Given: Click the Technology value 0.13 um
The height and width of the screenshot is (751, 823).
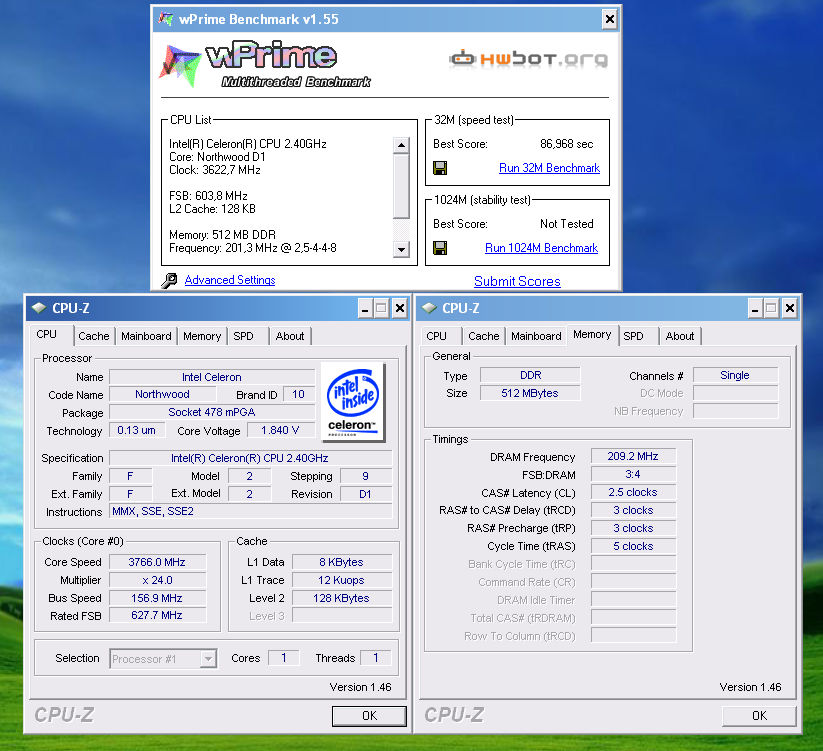Looking at the screenshot, I should pyautogui.click(x=136, y=430).
